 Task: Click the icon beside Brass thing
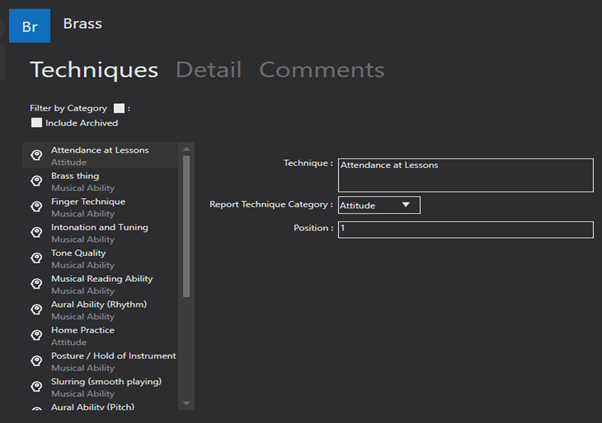37,181
